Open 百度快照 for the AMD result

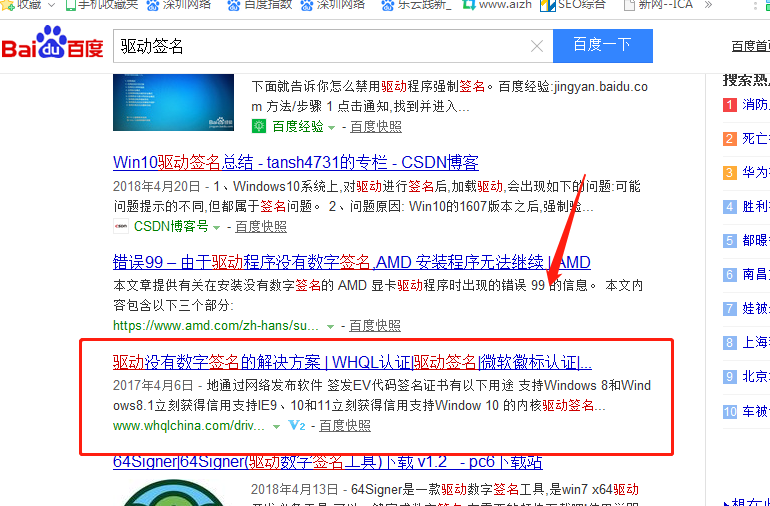tap(375, 326)
